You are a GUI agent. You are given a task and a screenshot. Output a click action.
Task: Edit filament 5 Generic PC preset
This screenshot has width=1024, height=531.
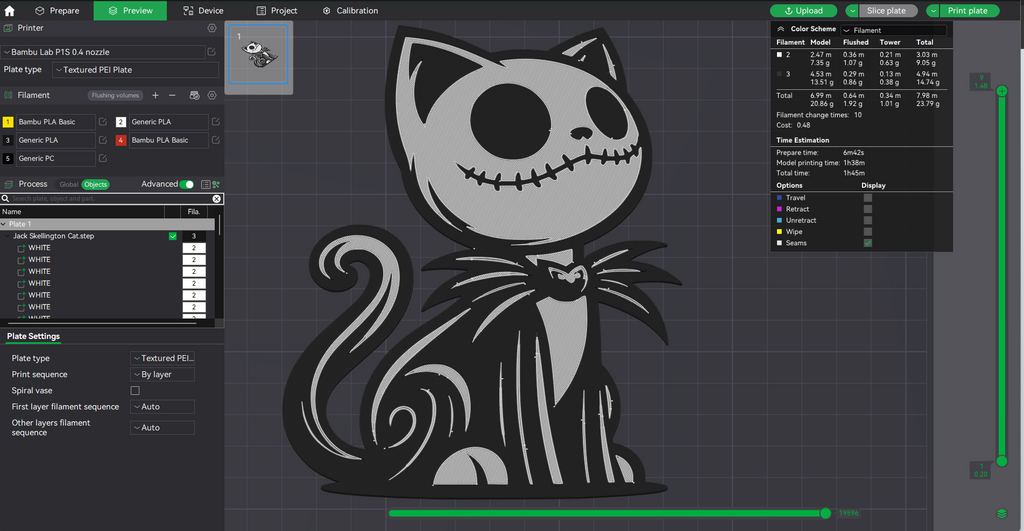103,159
